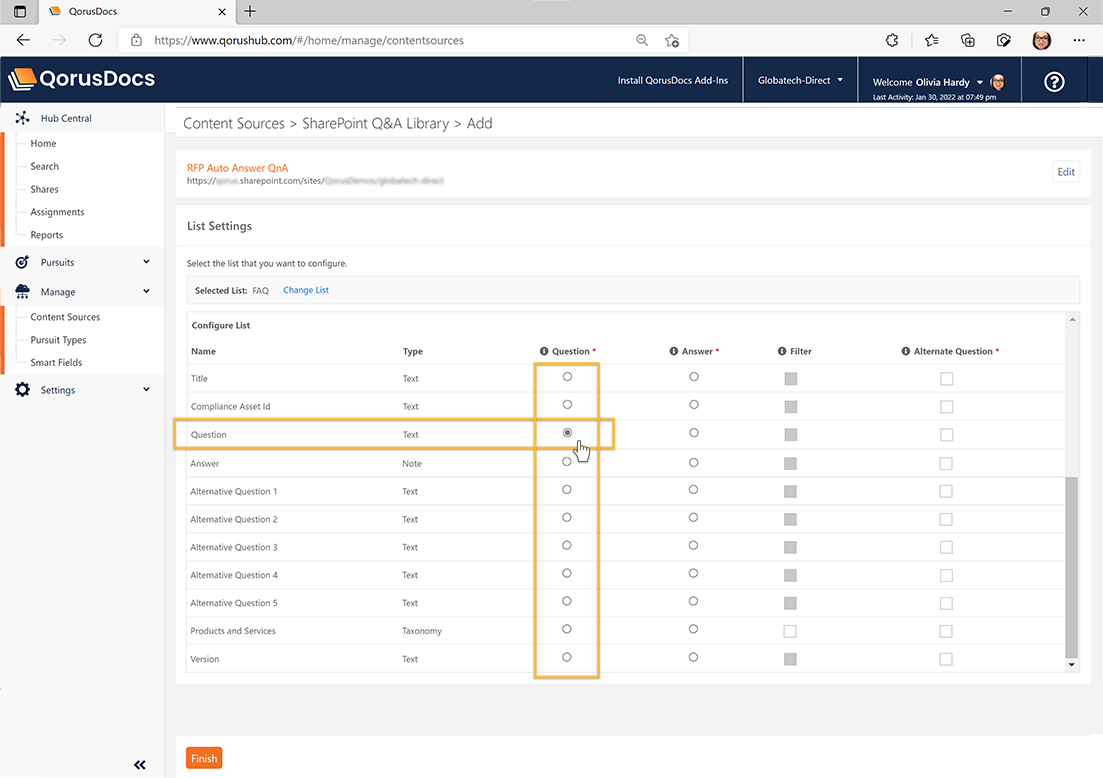Click the RFP Auto Answer QnA link

tap(237, 168)
